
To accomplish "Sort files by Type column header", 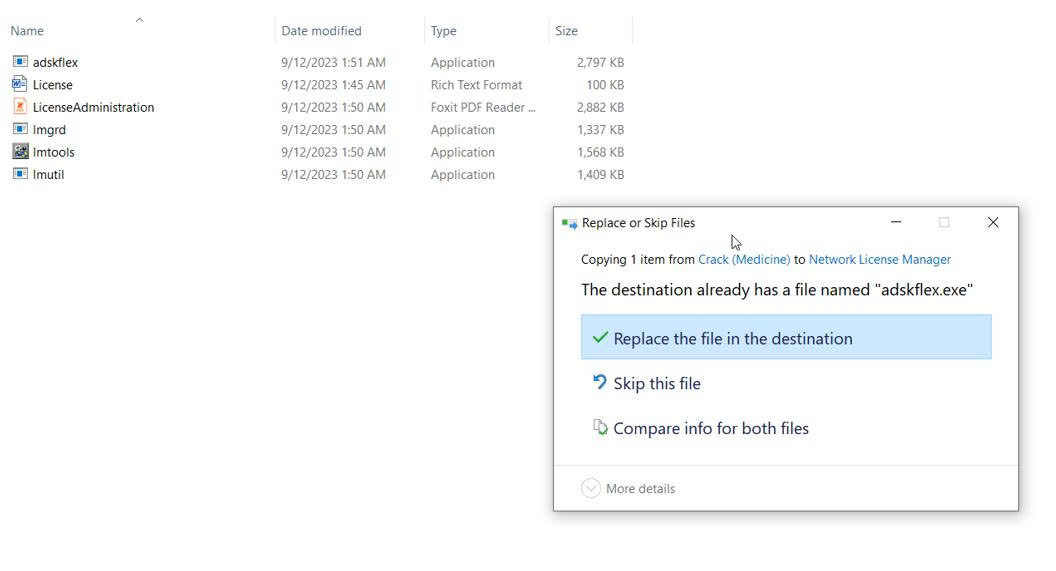I will click(x=443, y=31).
